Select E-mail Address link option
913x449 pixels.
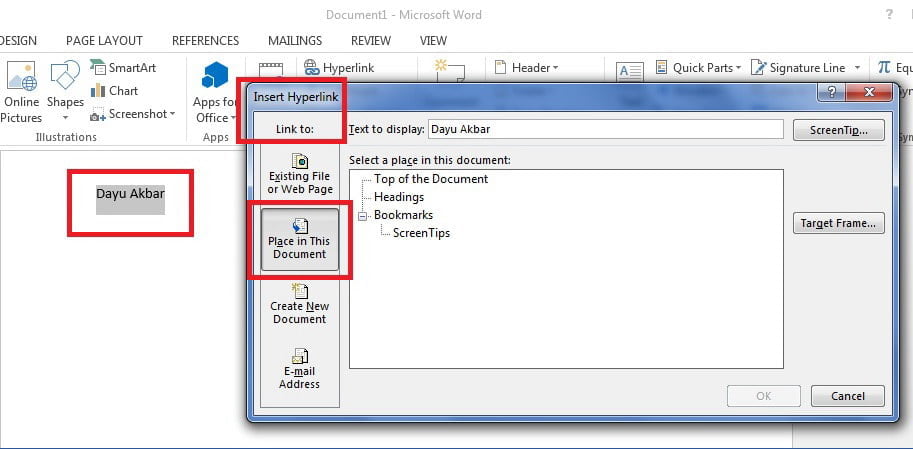tap(300, 369)
